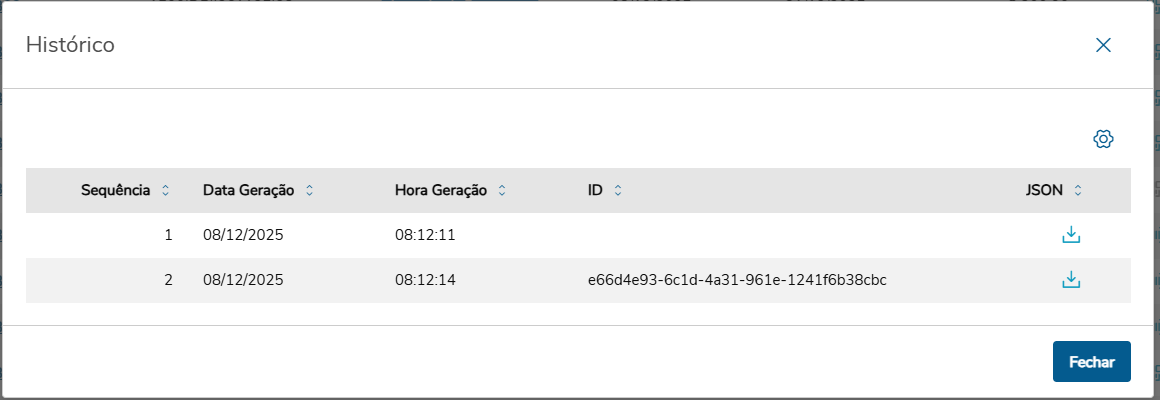
Task: Select the Data Geração column header label
Action: (x=248, y=190)
